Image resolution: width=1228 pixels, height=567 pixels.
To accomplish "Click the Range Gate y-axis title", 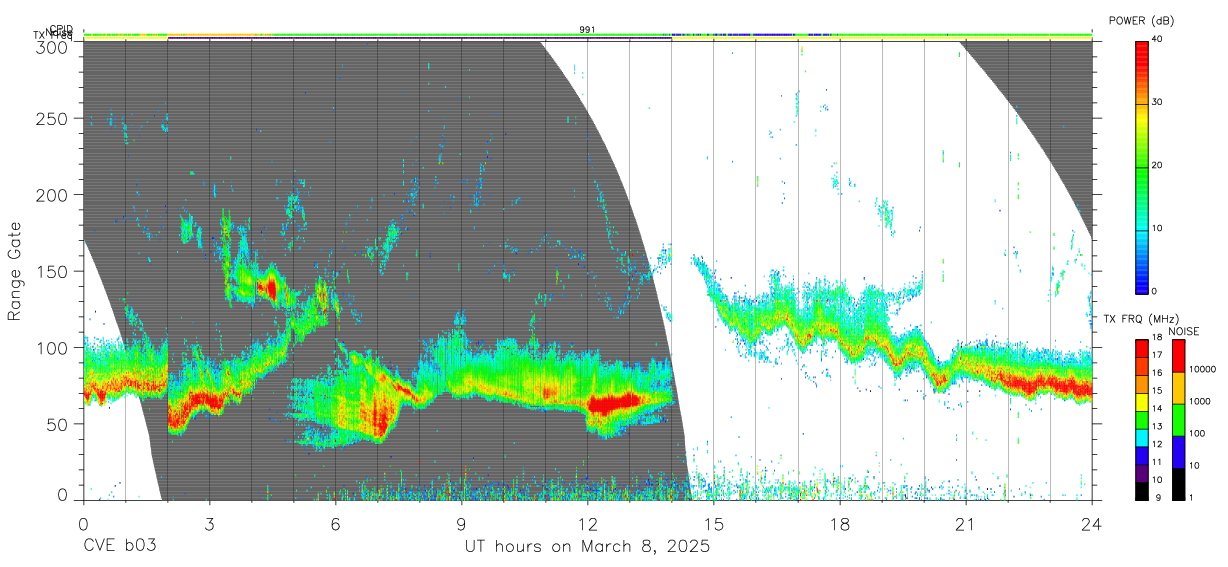I will tap(15, 270).
